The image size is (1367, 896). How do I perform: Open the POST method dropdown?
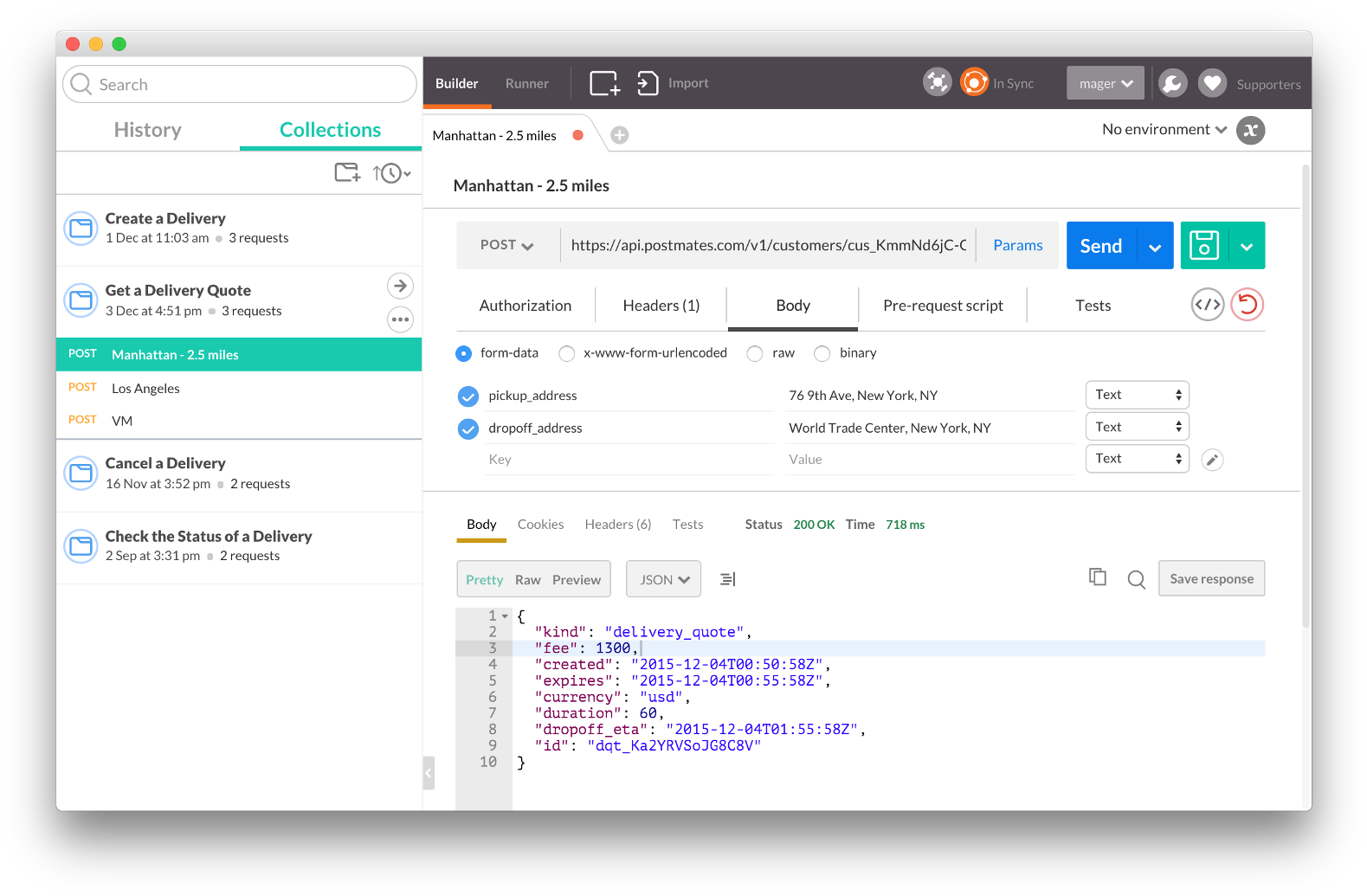coord(507,246)
